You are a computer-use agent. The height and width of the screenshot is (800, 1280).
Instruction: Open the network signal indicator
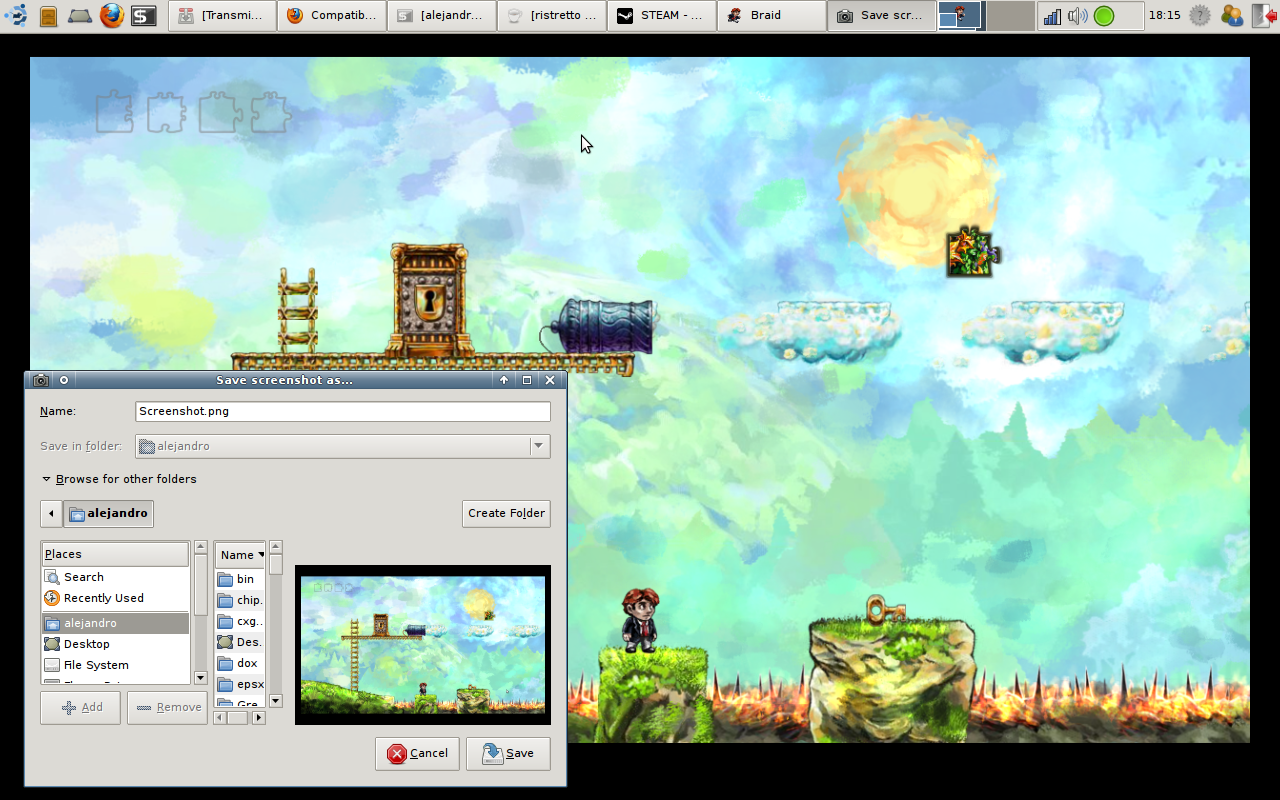click(x=1052, y=16)
